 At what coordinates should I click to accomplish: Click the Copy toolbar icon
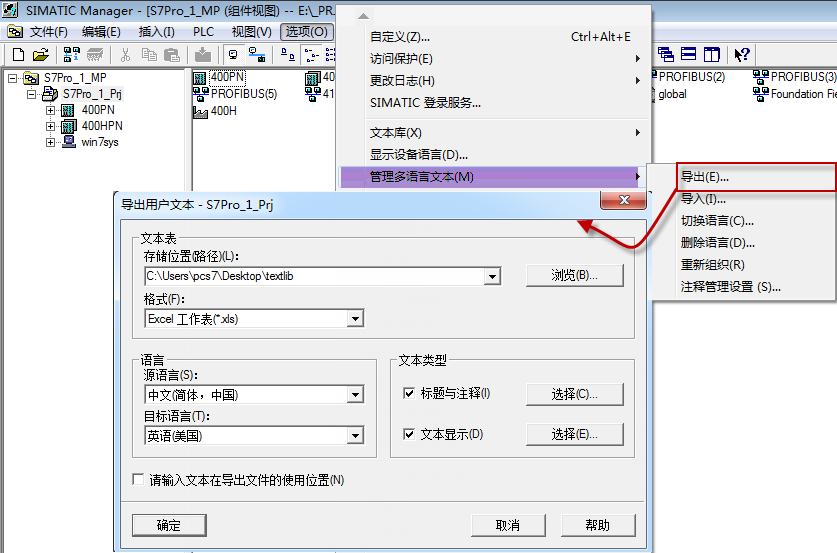149,54
